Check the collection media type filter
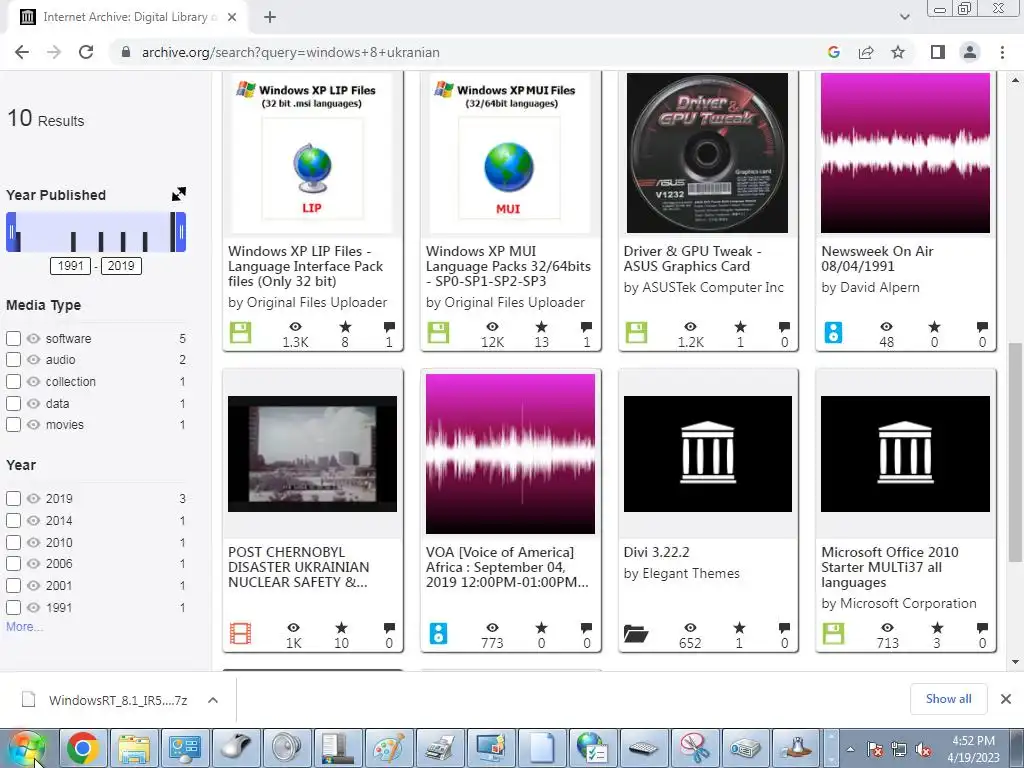This screenshot has height=768, width=1024. pyautogui.click(x=13, y=381)
